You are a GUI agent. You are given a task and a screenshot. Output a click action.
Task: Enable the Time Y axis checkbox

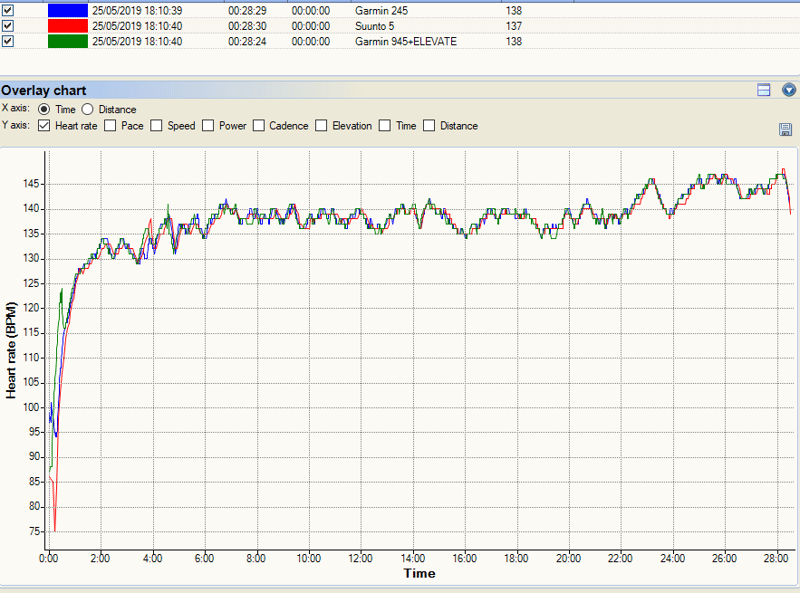[385, 126]
